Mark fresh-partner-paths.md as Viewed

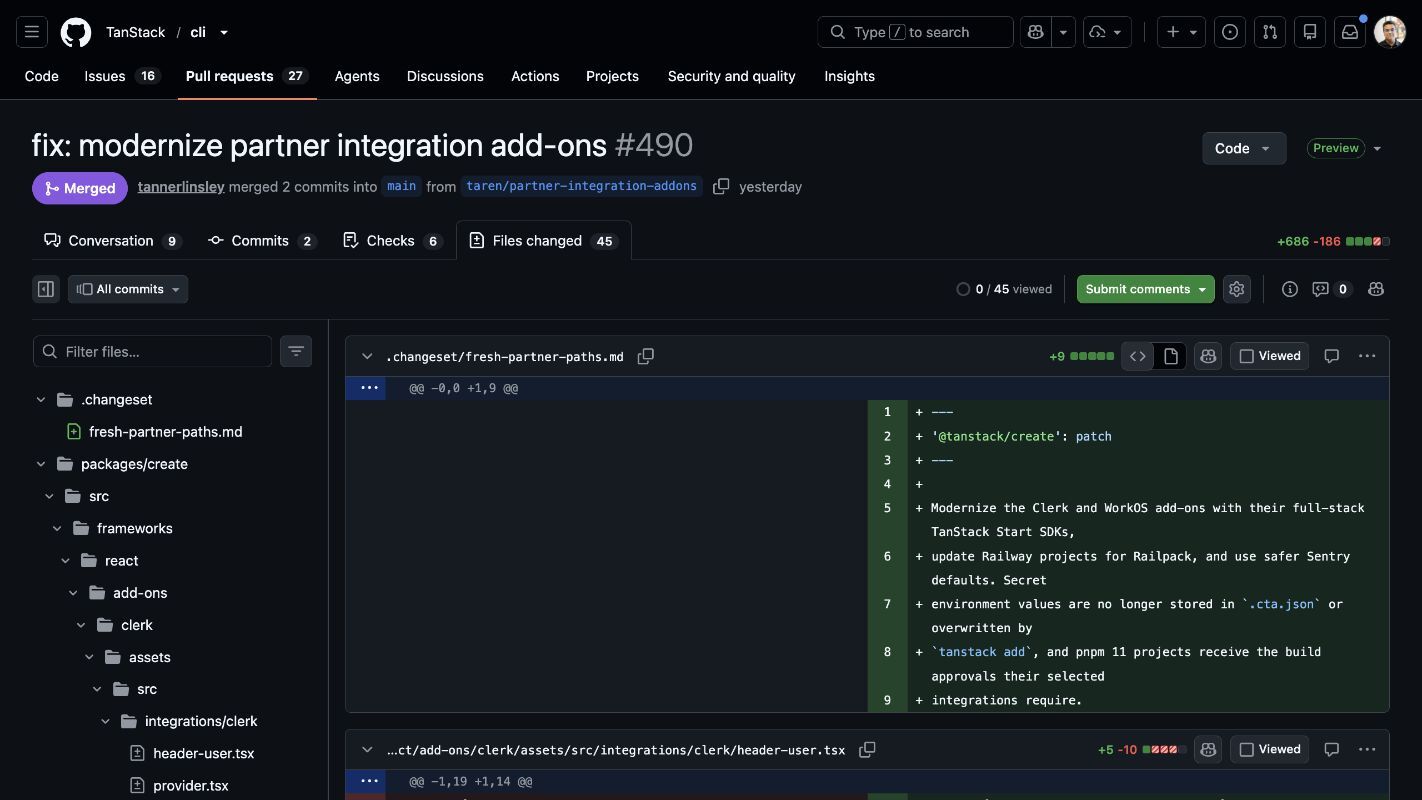1270,356
